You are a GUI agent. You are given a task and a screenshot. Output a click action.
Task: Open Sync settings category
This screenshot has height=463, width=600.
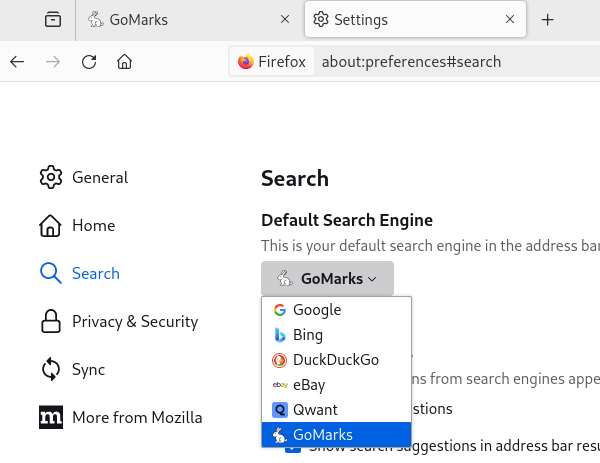click(51, 370)
